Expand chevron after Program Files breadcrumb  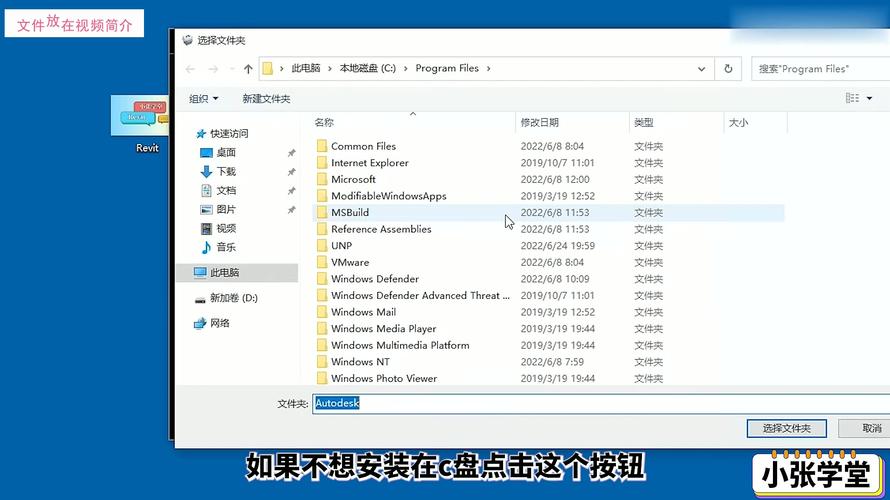pos(488,69)
